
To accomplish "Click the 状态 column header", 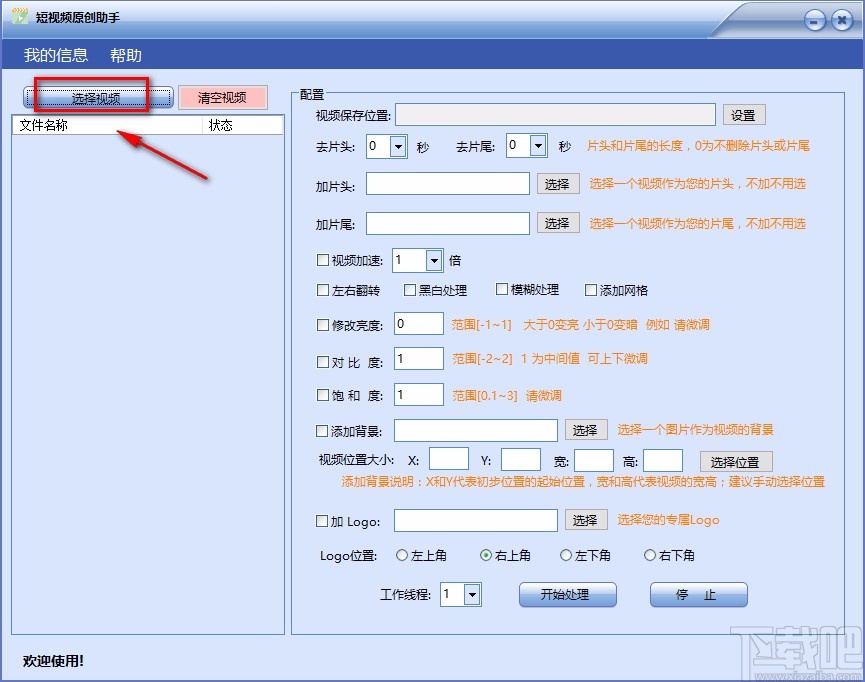I will [243, 125].
